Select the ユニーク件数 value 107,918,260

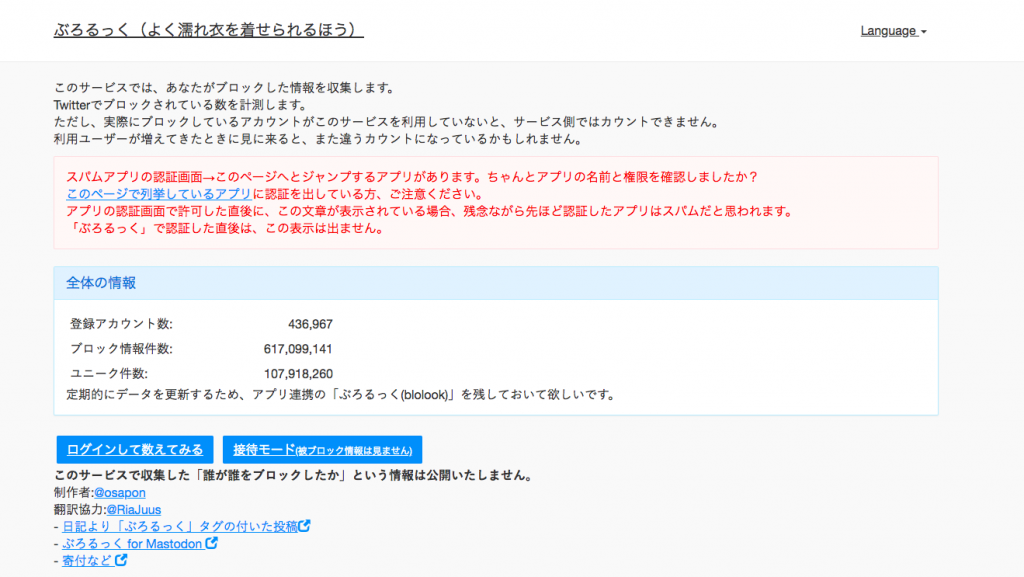(298, 374)
